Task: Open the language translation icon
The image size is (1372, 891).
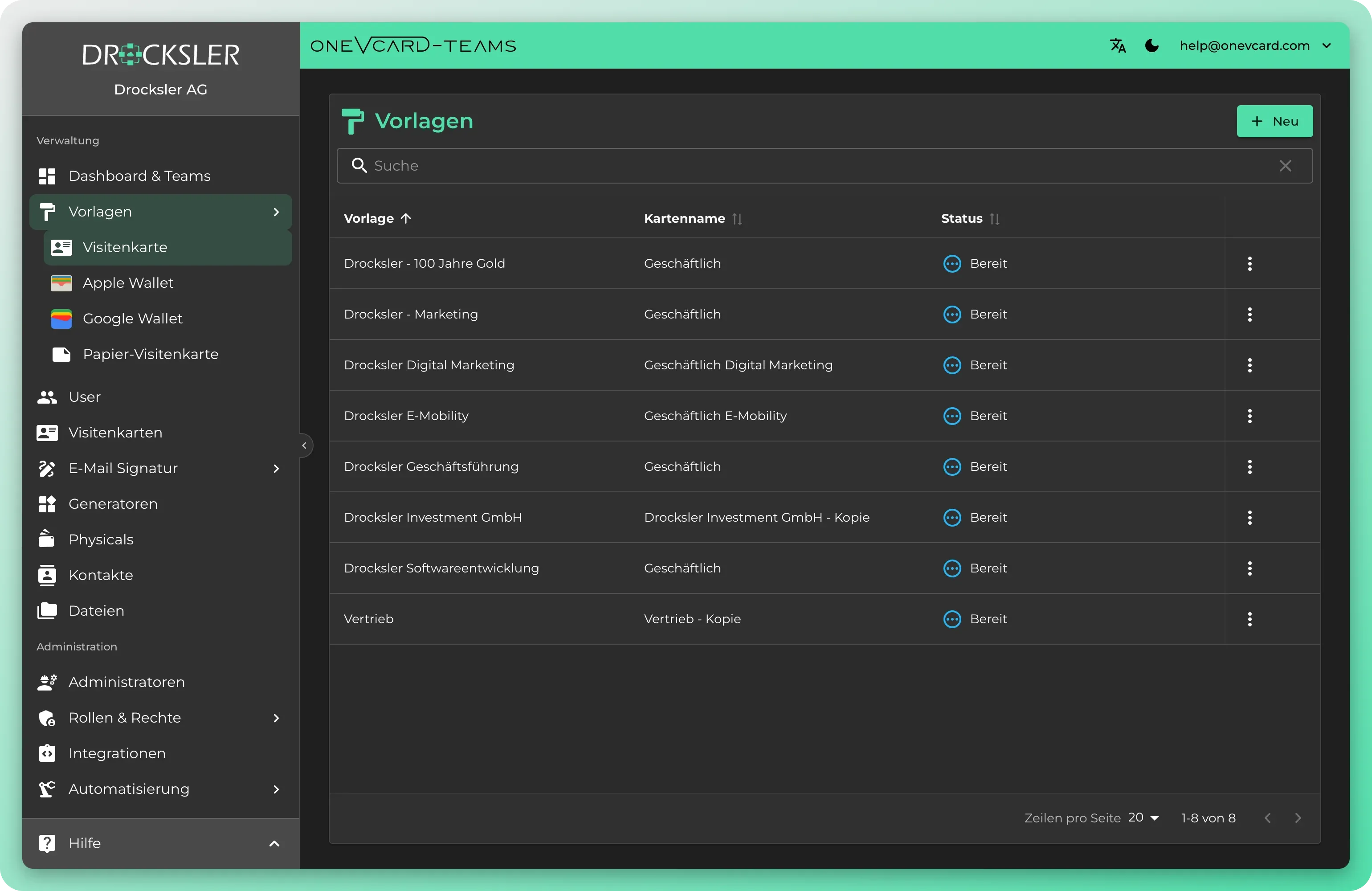Action: (x=1117, y=45)
